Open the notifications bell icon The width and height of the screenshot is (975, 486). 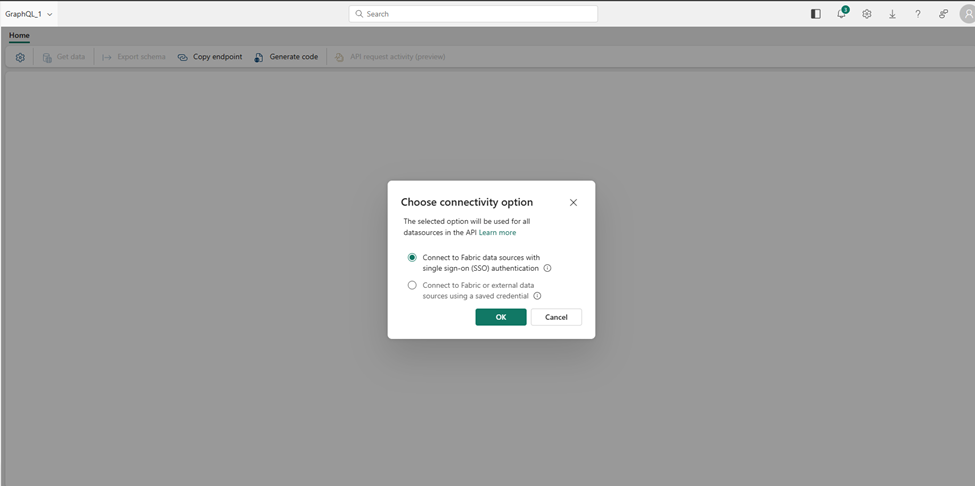pos(841,14)
